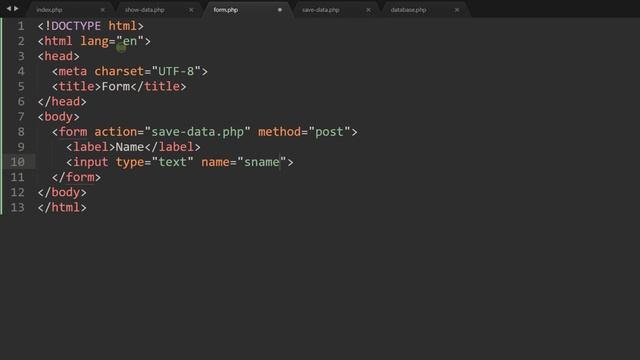Click the "charset" attribute on line 4
The height and width of the screenshot is (360, 640).
coord(119,71)
